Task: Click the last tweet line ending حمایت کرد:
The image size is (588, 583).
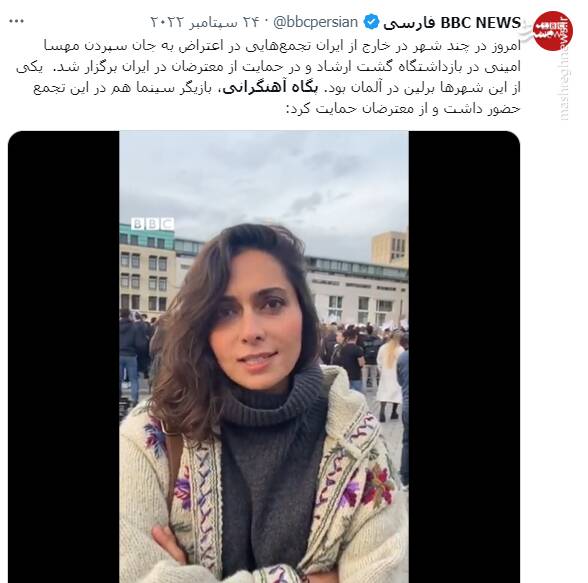Action: pyautogui.click(x=404, y=109)
